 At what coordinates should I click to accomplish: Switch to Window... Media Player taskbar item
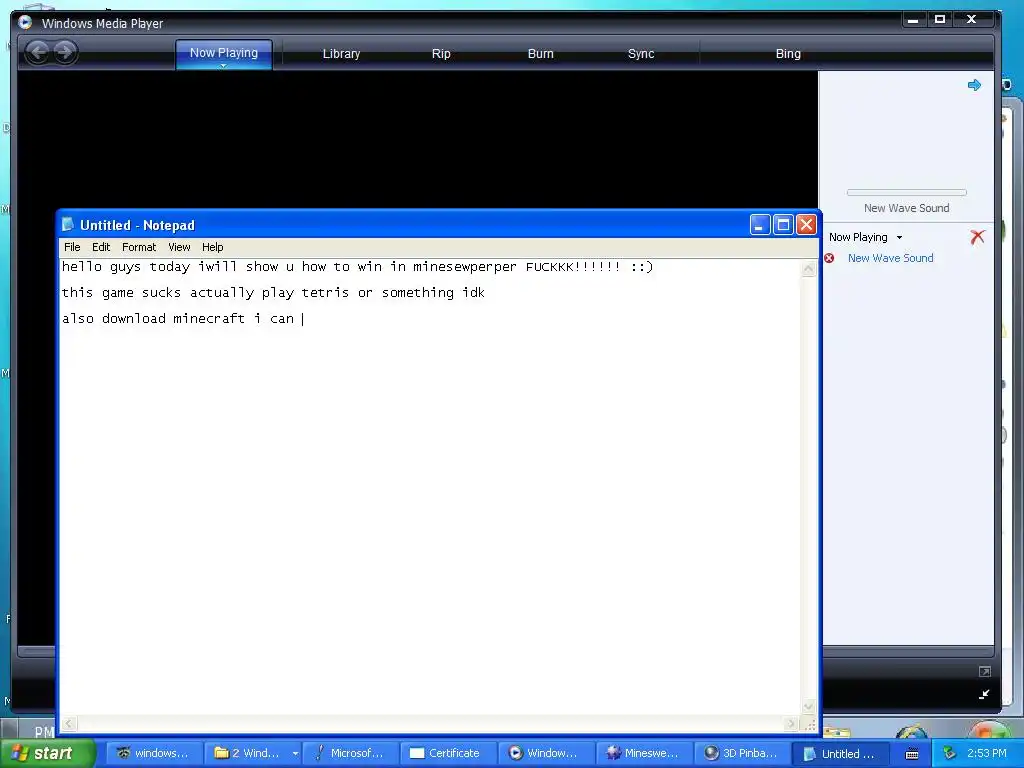coord(545,753)
